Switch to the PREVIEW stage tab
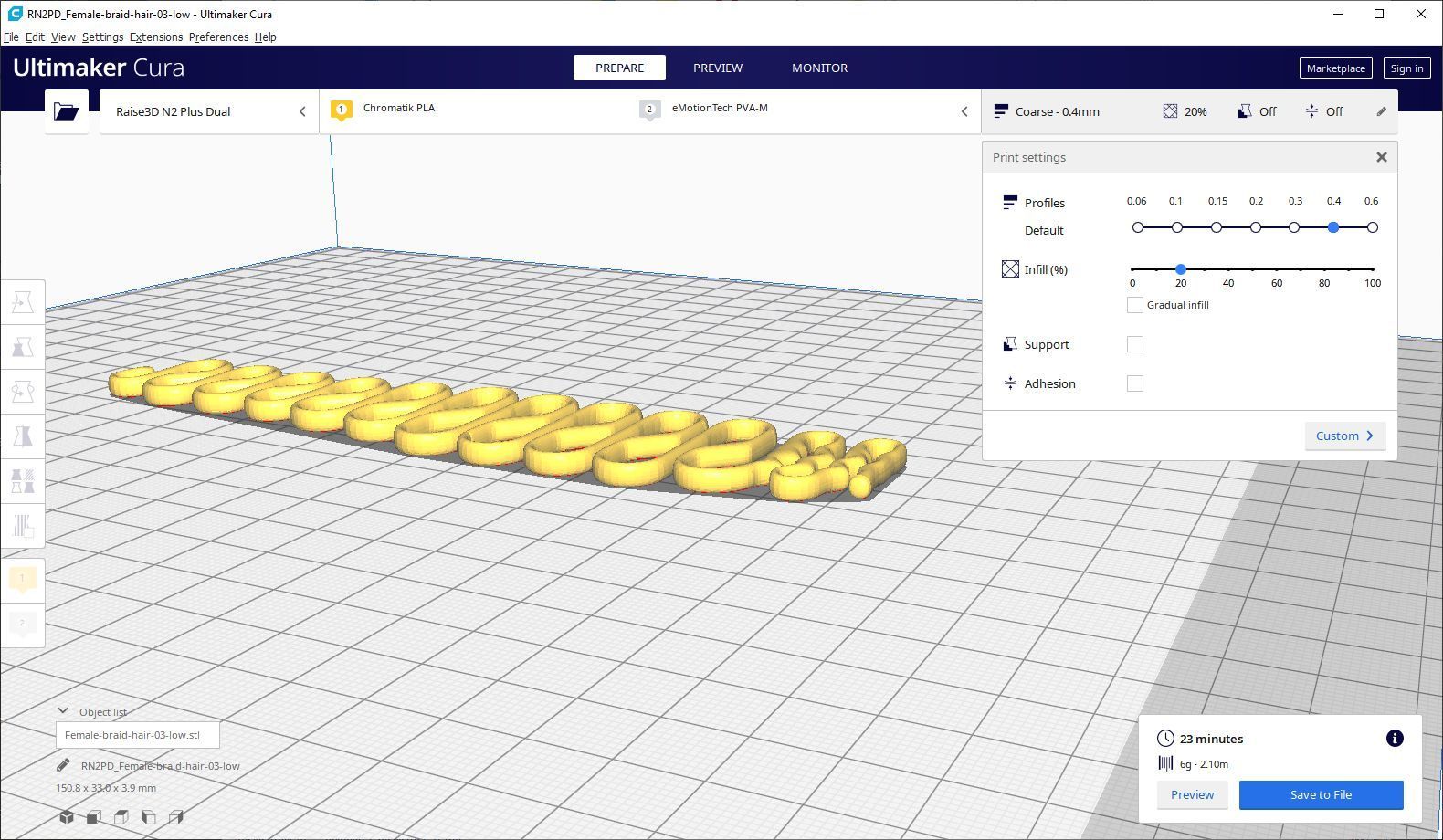Screen dimensions: 1443x840 pos(717,68)
